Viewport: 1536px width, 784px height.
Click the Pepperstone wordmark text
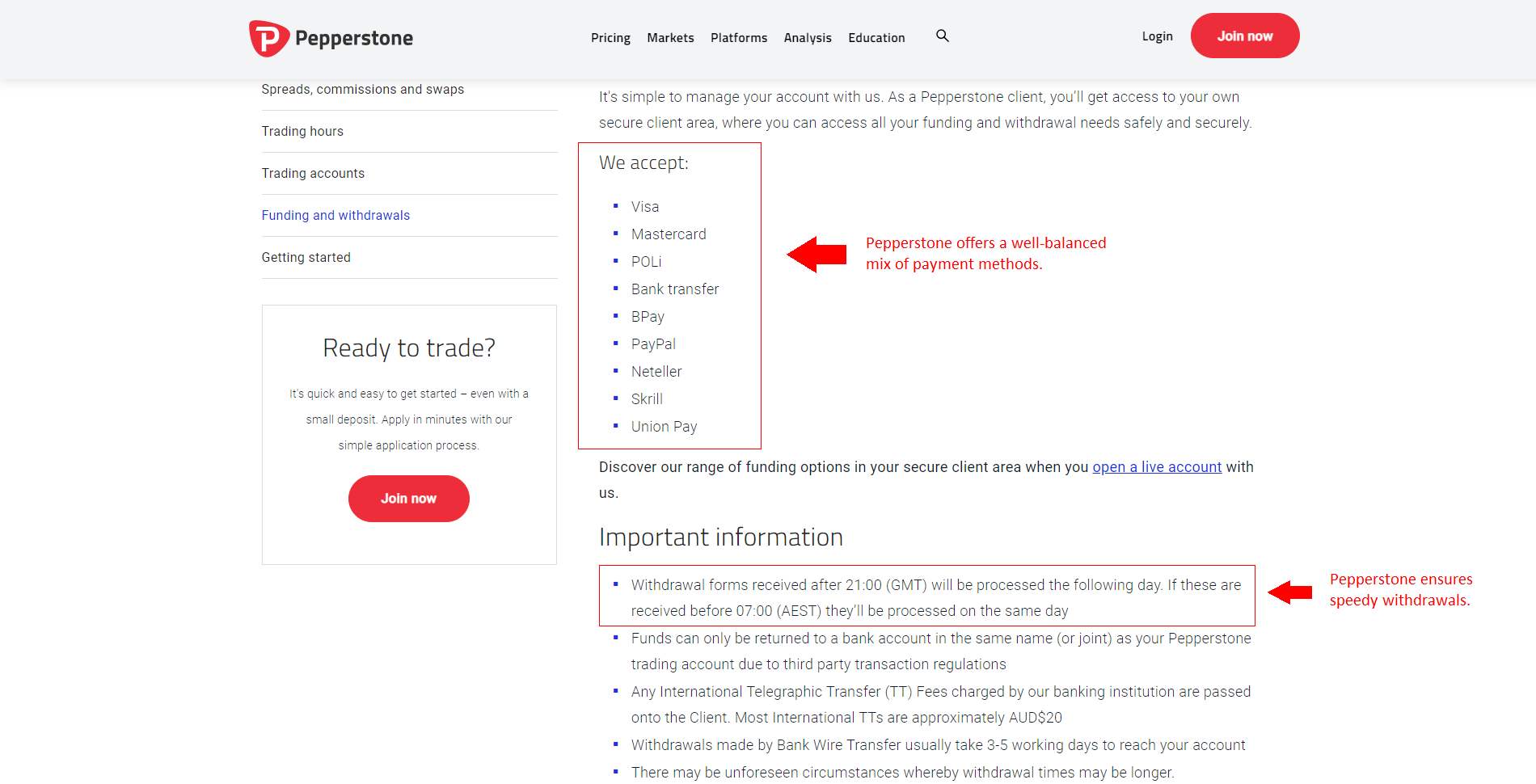(354, 38)
